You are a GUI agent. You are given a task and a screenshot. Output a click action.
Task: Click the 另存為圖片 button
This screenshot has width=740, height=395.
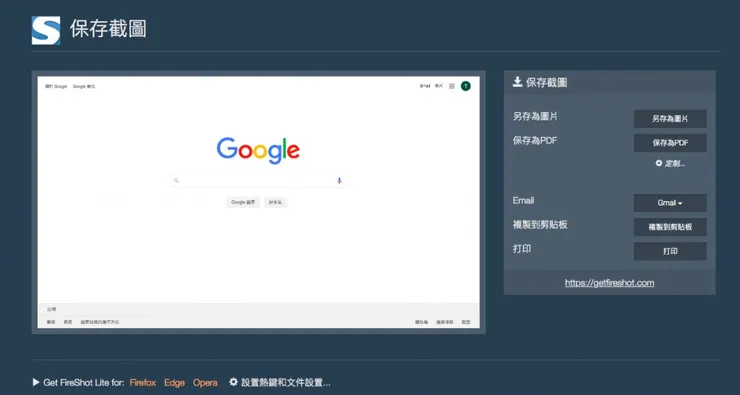(x=670, y=119)
